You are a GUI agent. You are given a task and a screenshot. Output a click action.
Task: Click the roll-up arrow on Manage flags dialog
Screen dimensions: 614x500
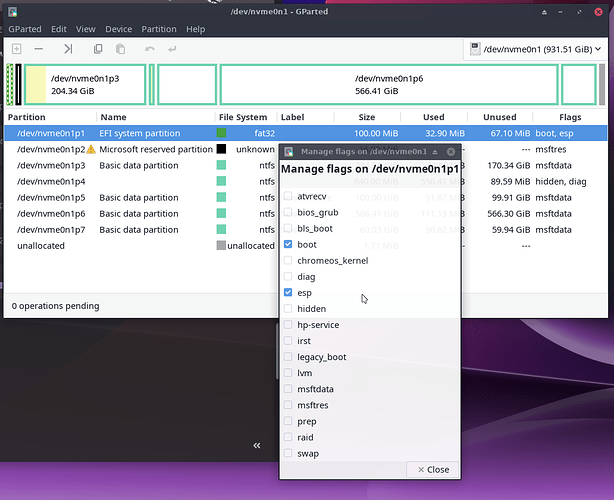435,152
